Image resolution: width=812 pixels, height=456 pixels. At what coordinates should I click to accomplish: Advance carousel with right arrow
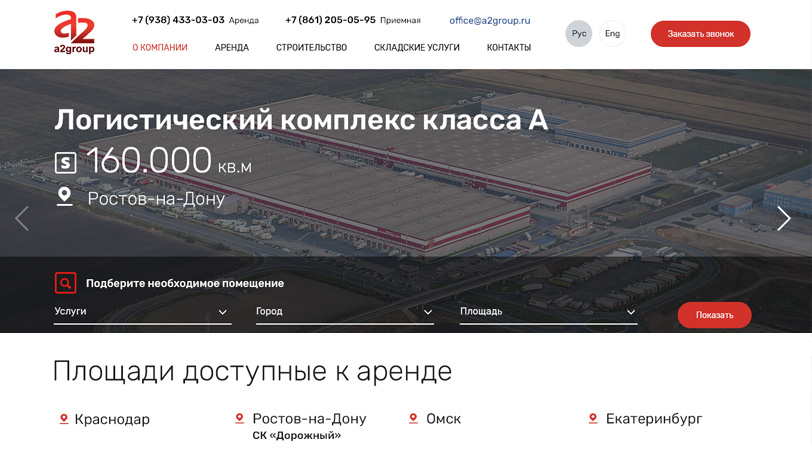(x=784, y=218)
